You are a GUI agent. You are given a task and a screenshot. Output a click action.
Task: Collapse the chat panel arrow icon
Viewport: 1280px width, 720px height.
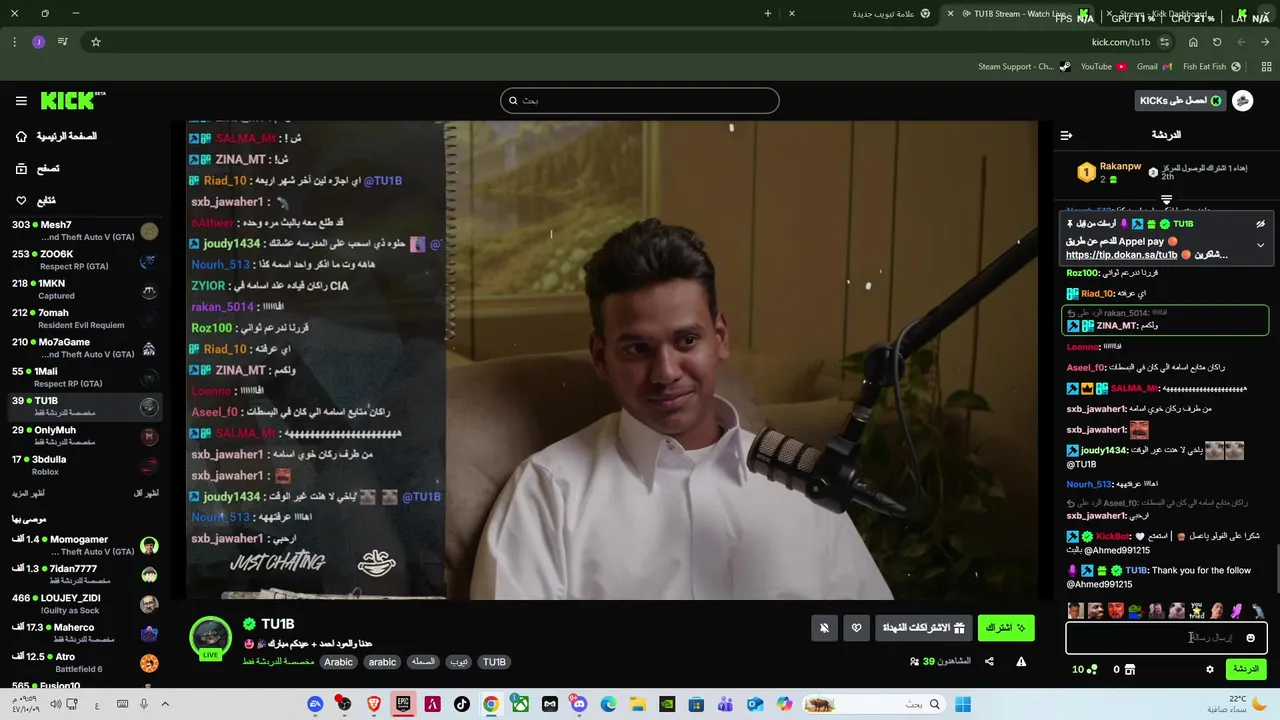1066,135
